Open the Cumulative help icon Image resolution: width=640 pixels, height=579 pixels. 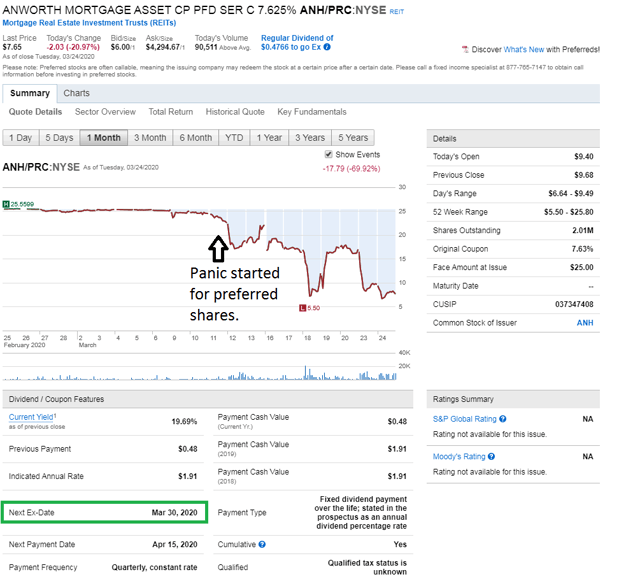[x=262, y=544]
